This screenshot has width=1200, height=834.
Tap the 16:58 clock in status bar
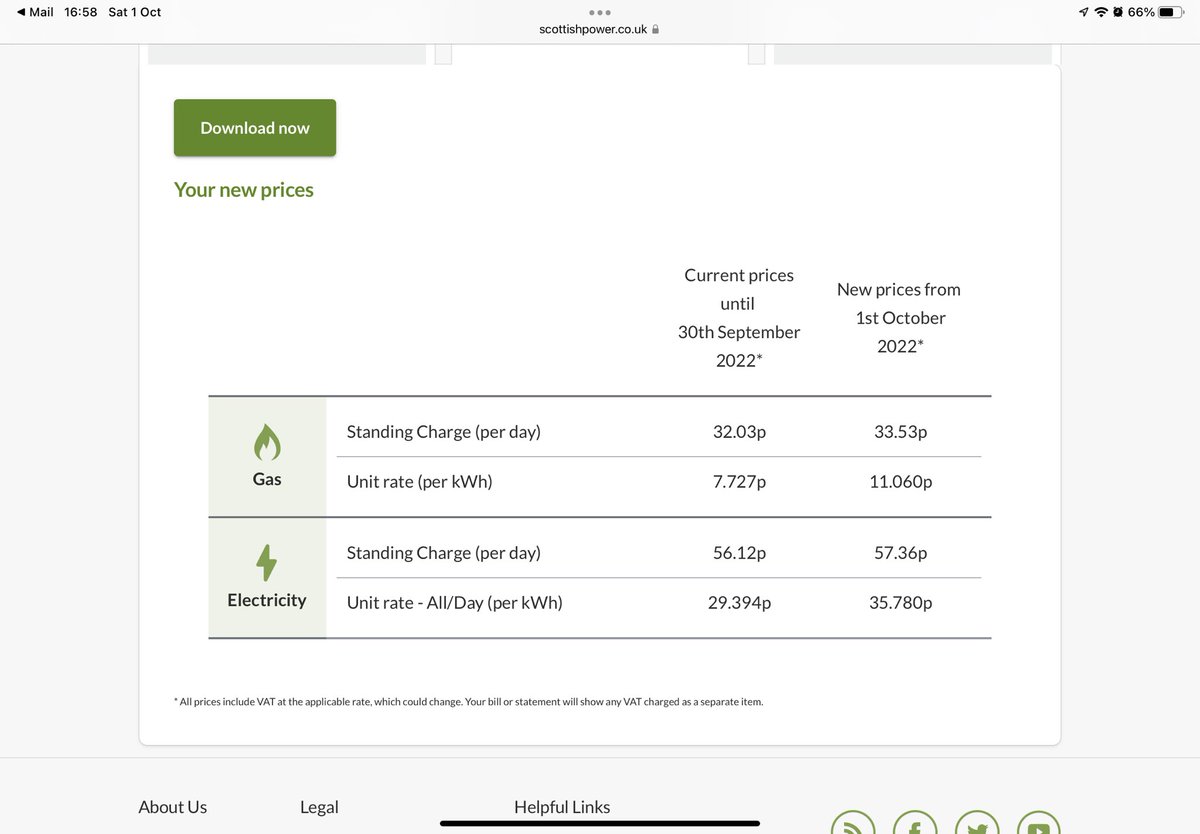click(x=80, y=12)
